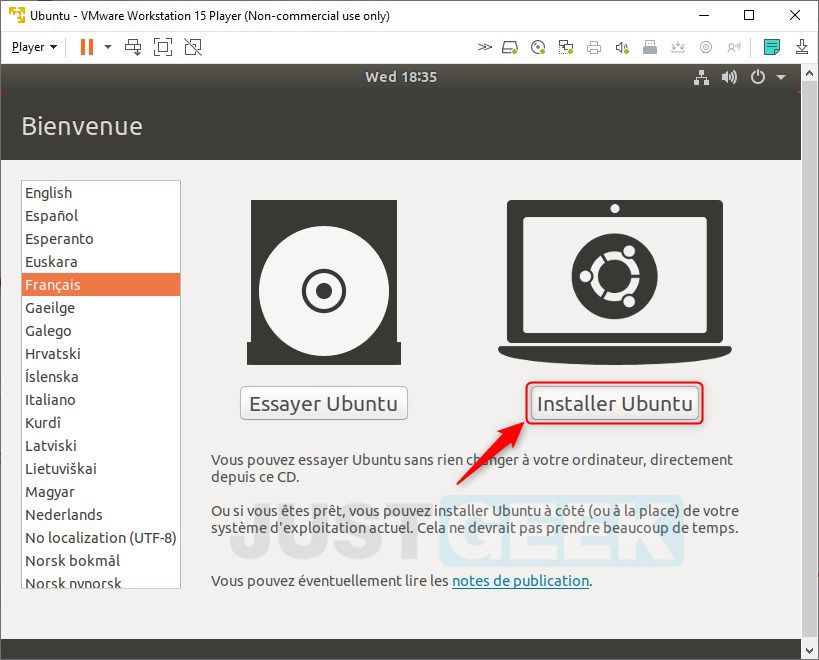Click the Installer Ubuntu button
The width and height of the screenshot is (819, 660).
coord(615,403)
